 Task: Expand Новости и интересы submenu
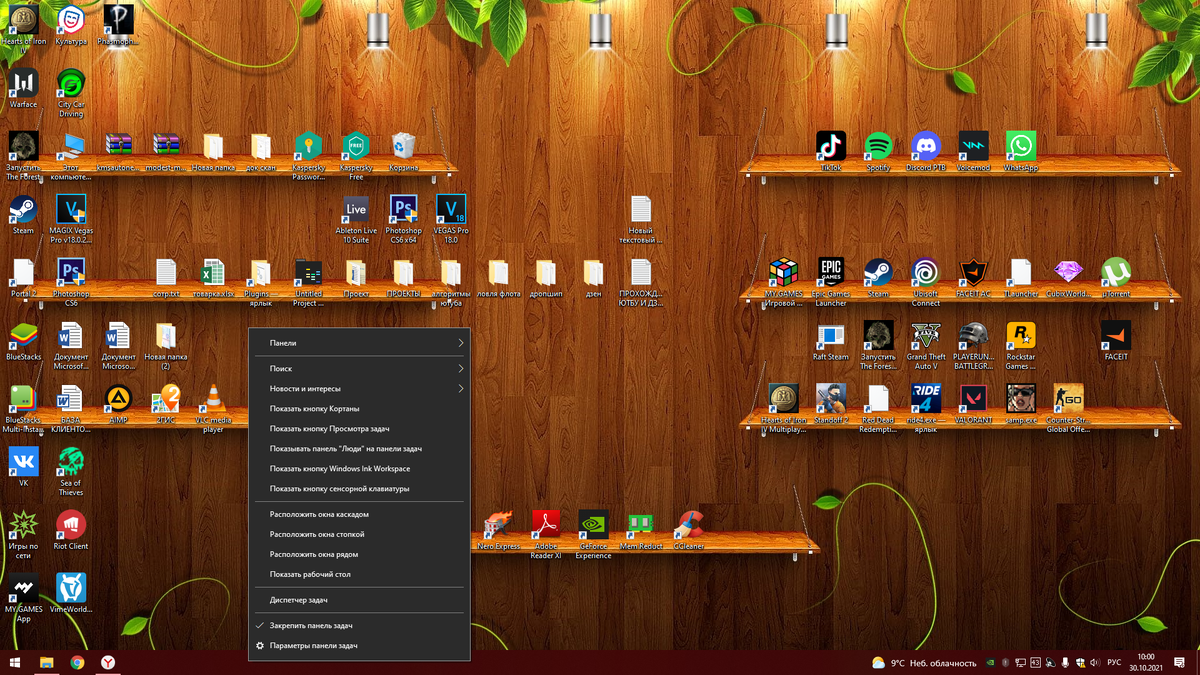click(359, 388)
